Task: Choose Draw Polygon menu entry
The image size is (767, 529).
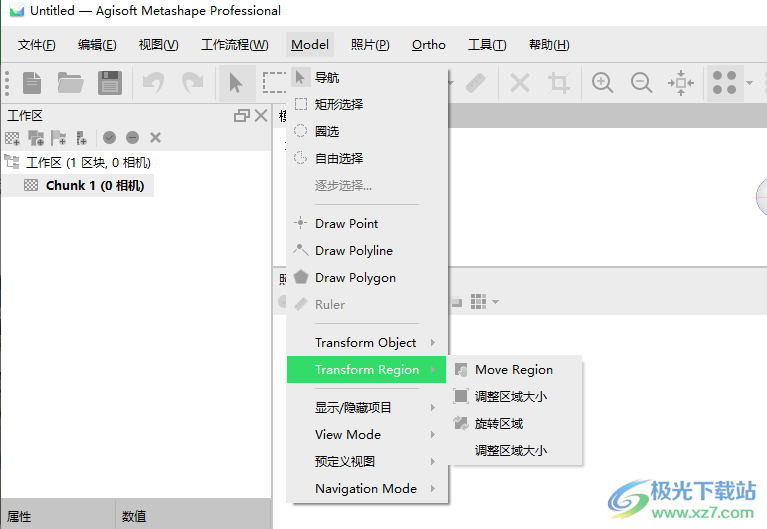Action: point(367,277)
